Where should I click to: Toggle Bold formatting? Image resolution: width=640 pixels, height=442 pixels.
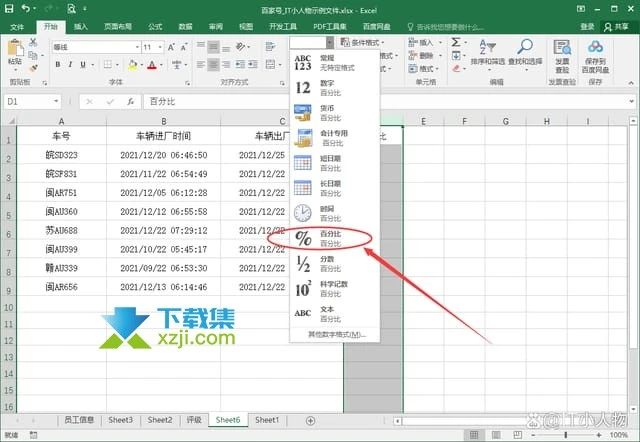pyautogui.click(x=58, y=64)
